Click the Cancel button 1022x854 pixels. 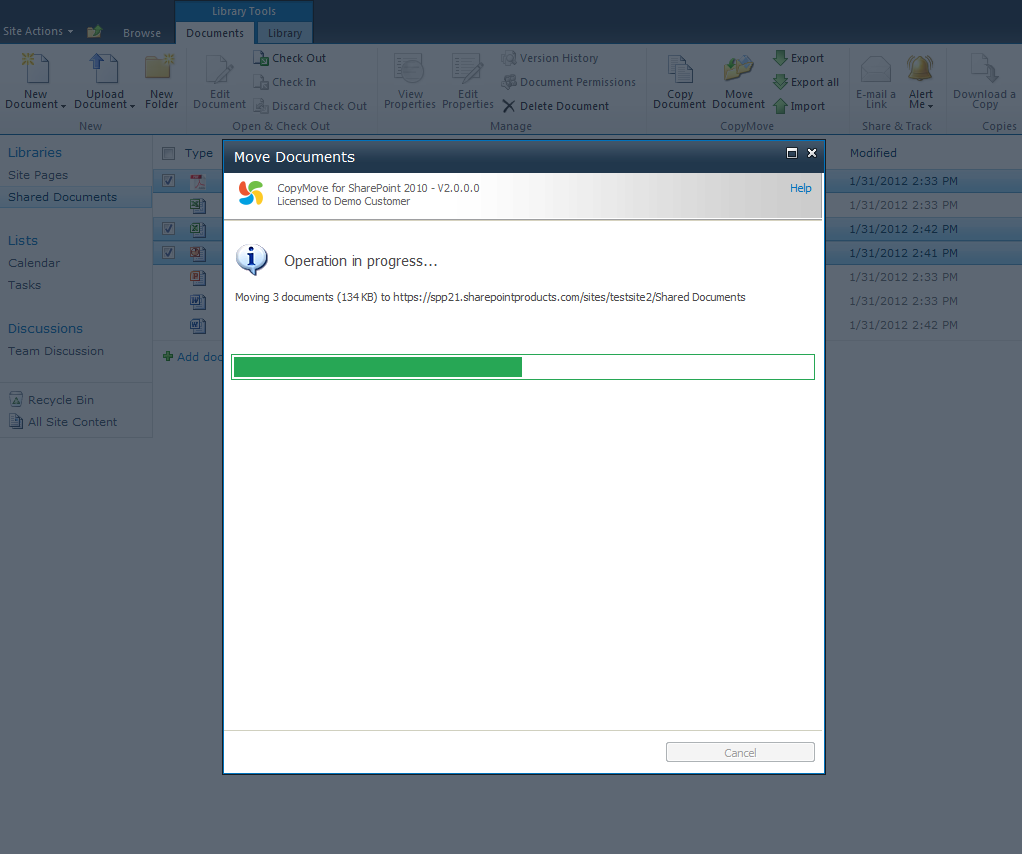click(x=740, y=752)
